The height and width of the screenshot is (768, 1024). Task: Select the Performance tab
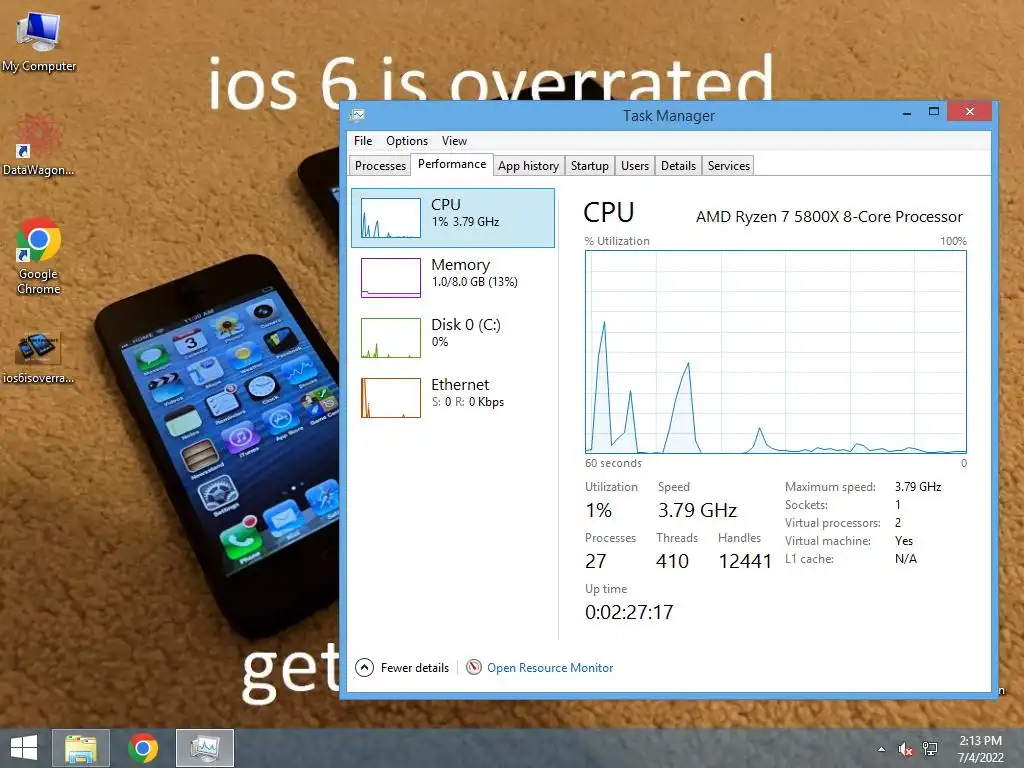click(452, 164)
